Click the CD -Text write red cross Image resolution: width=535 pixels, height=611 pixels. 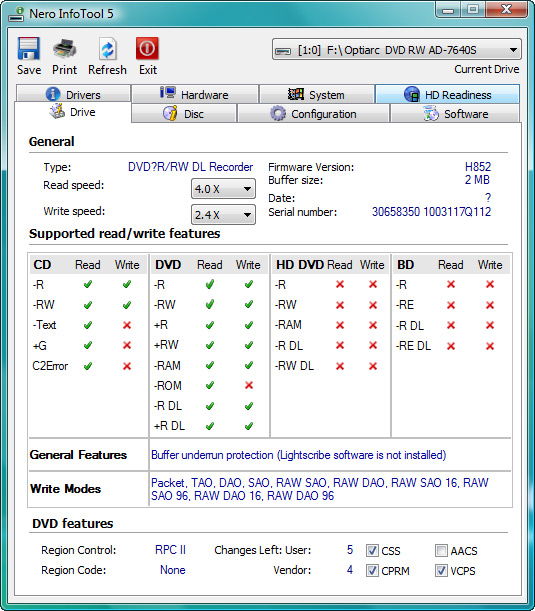[x=127, y=325]
